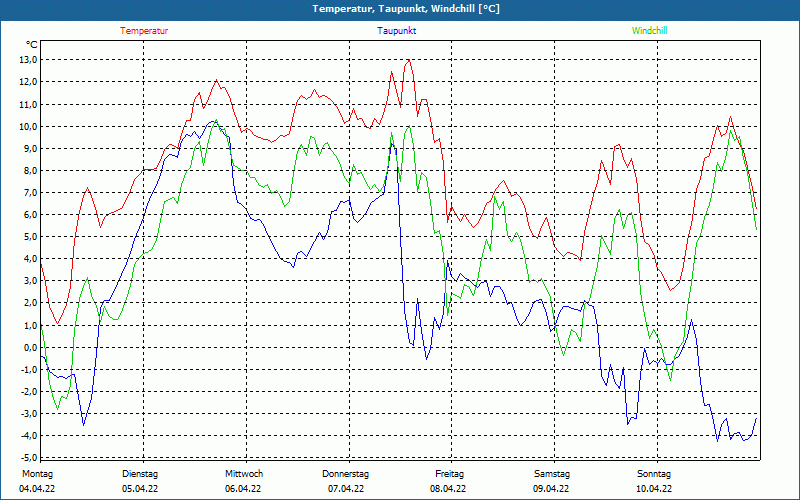Click the Montag day label
This screenshot has height=500, width=800.
point(37,474)
